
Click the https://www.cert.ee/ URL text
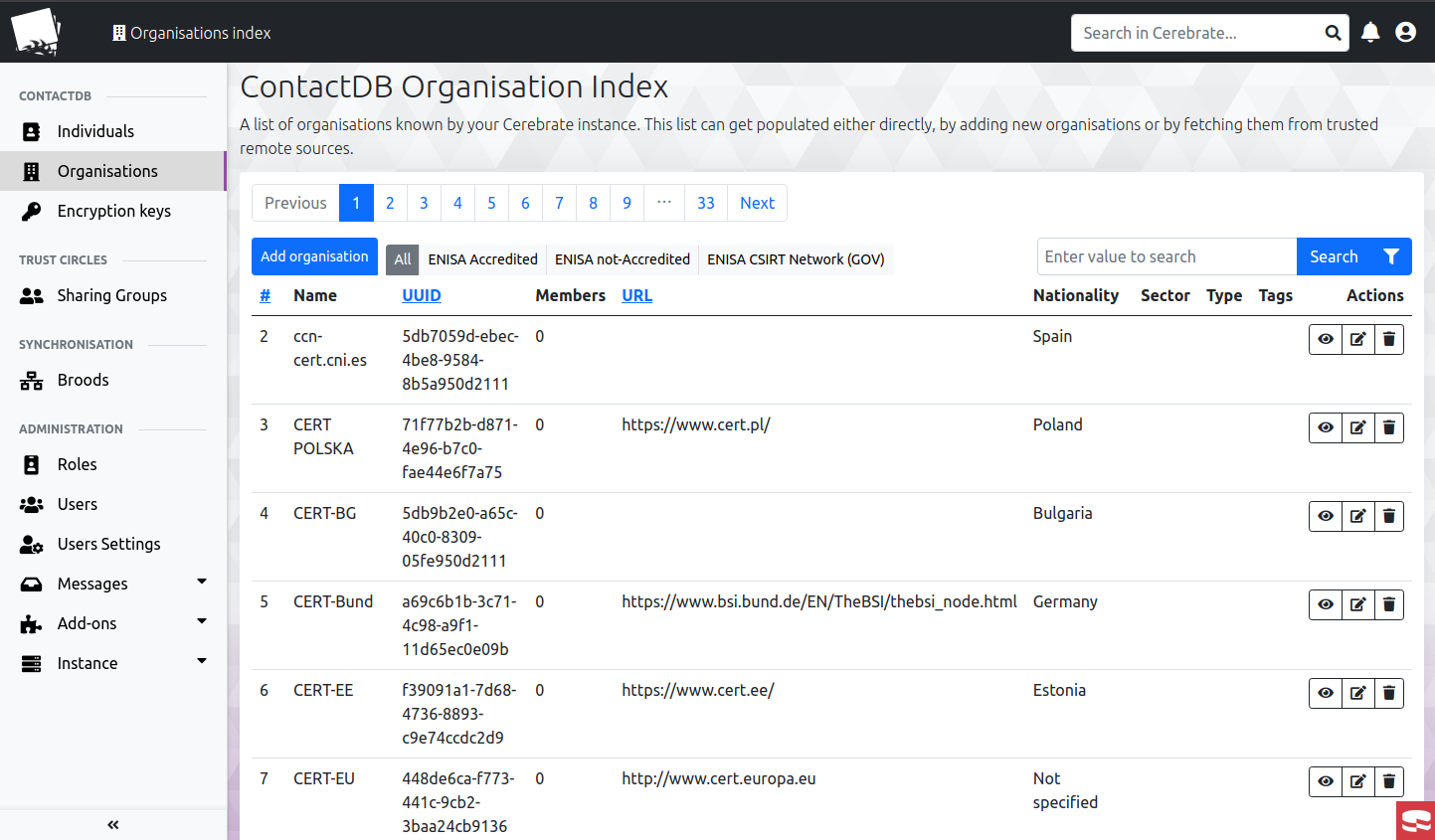click(x=698, y=690)
